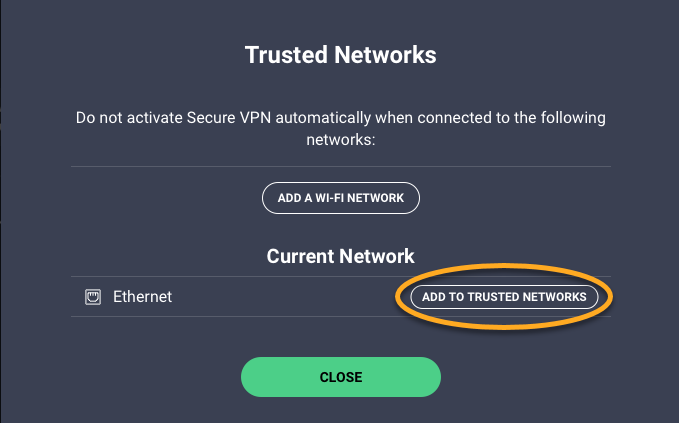Click the Ethernet network icon
Viewport: 679px width, 423px height.
pyautogui.click(x=92, y=297)
